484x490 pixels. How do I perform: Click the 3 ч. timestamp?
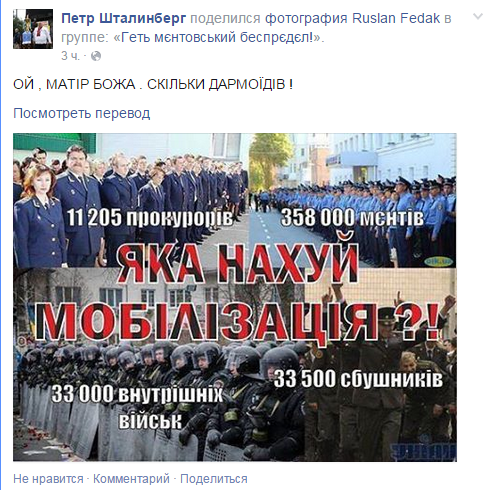pos(70,56)
